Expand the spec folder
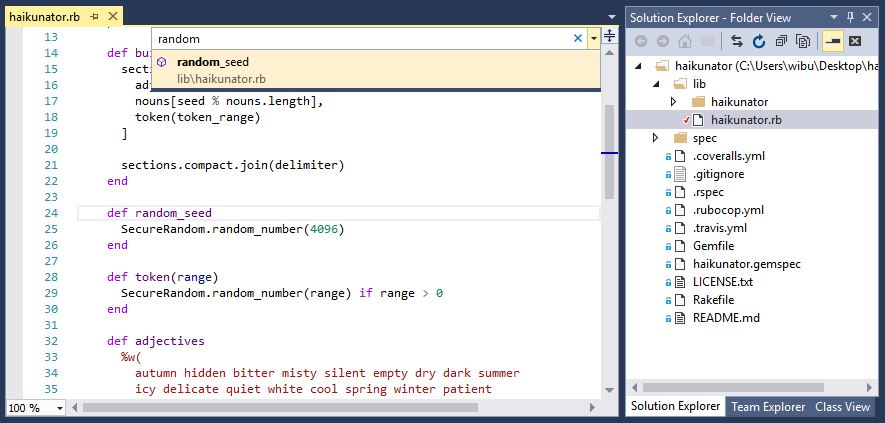 655,138
